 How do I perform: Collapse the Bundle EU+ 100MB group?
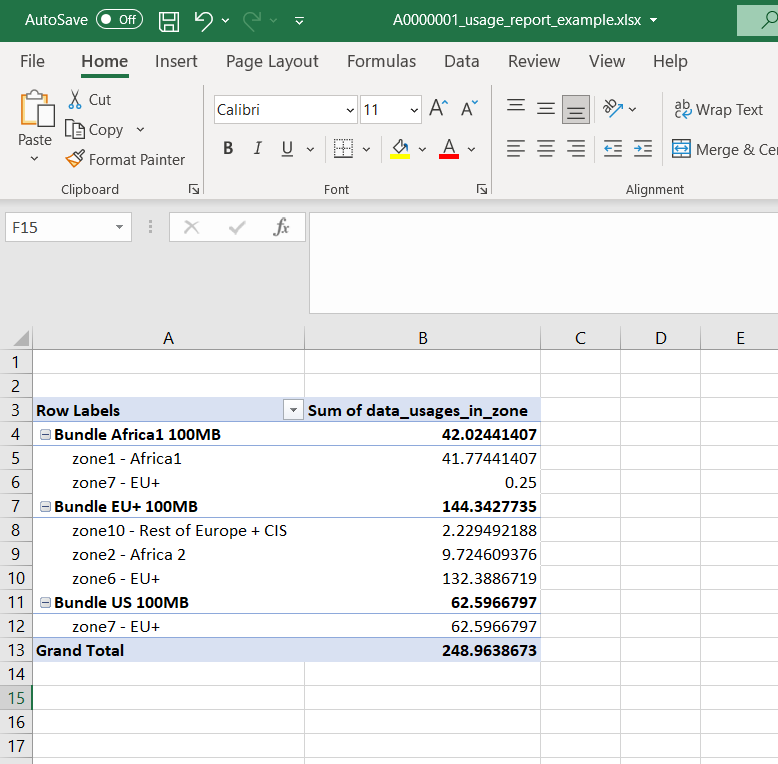(x=45, y=507)
